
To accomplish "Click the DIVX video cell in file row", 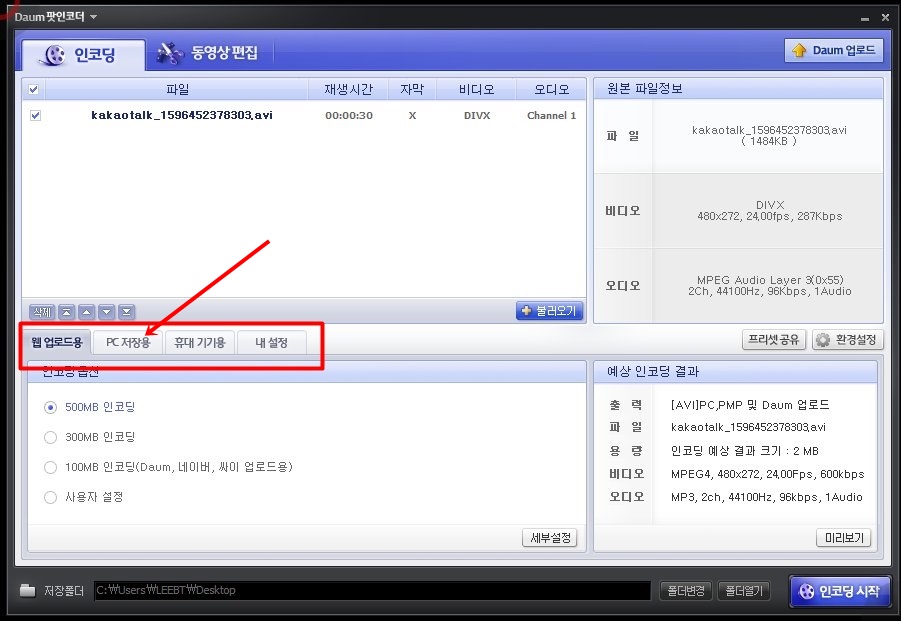I will tap(477, 115).
